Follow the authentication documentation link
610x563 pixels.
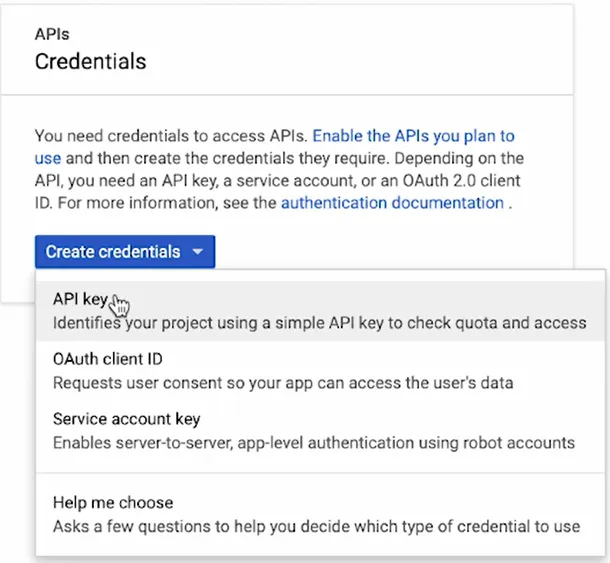tap(392, 202)
